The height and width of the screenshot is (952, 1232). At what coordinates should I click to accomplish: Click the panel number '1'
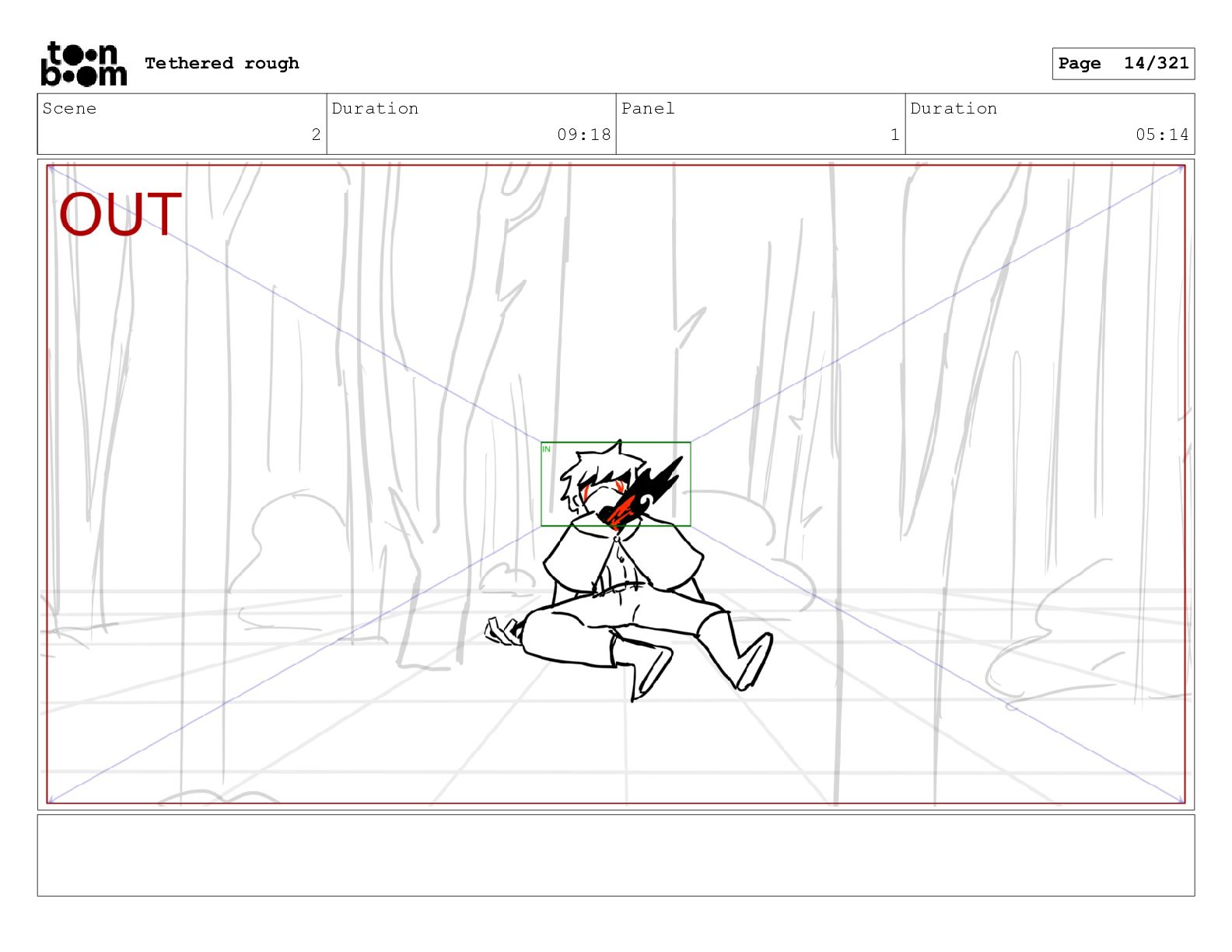pyautogui.click(x=894, y=135)
